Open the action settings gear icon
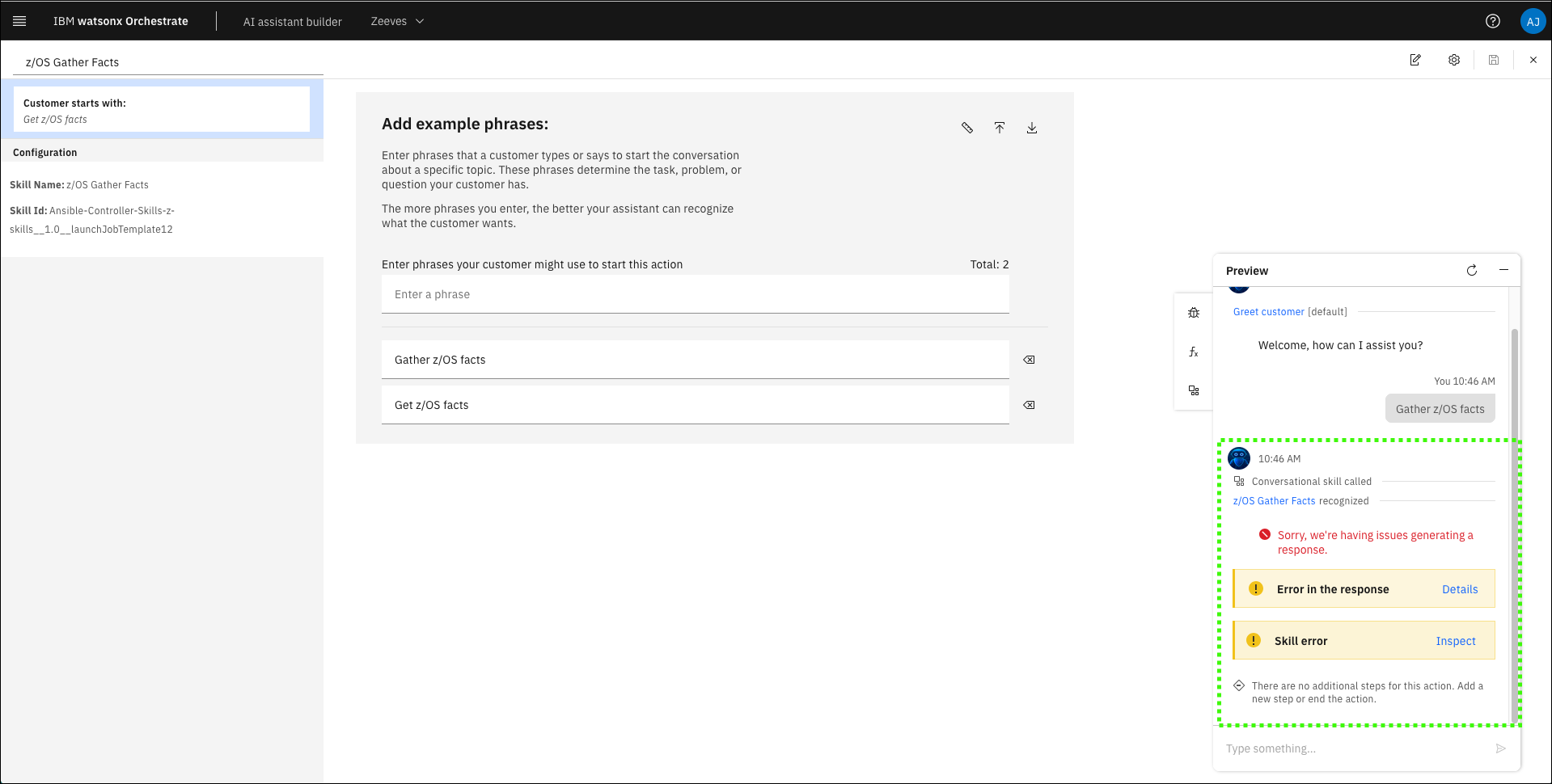 click(1454, 60)
